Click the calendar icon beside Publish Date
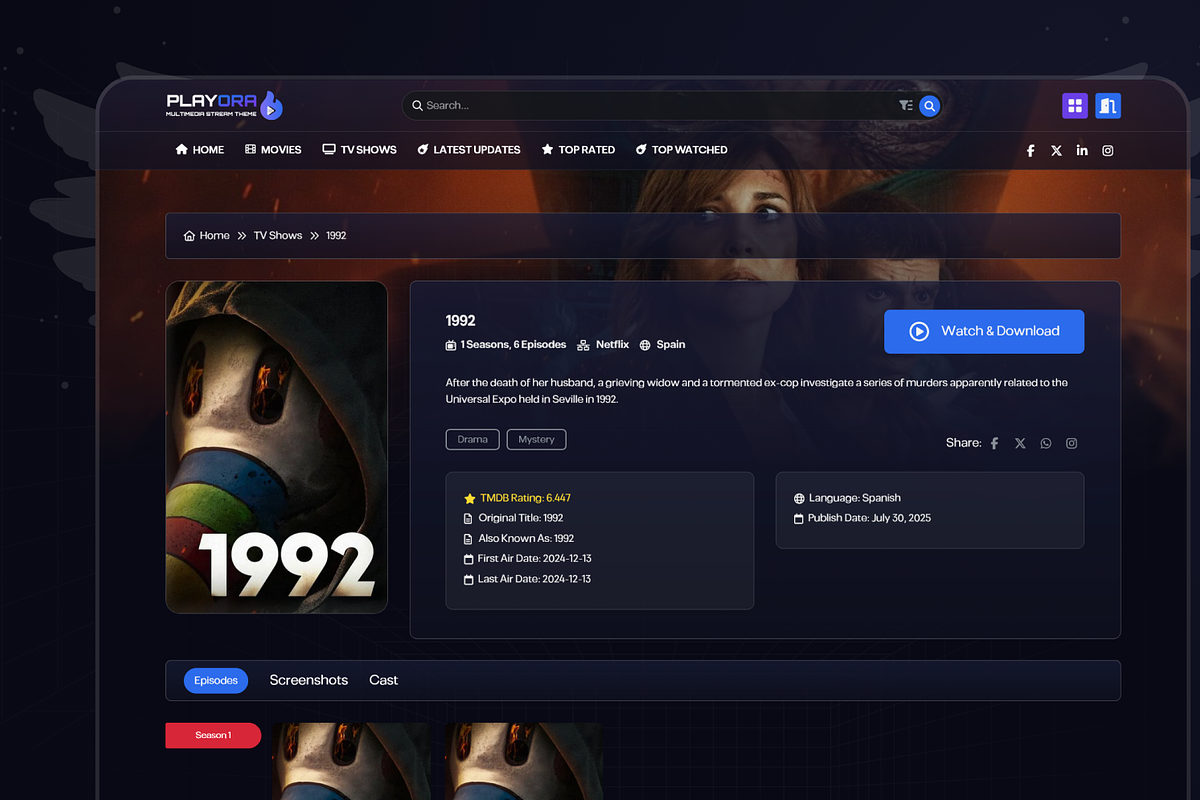1200x800 pixels. click(799, 519)
